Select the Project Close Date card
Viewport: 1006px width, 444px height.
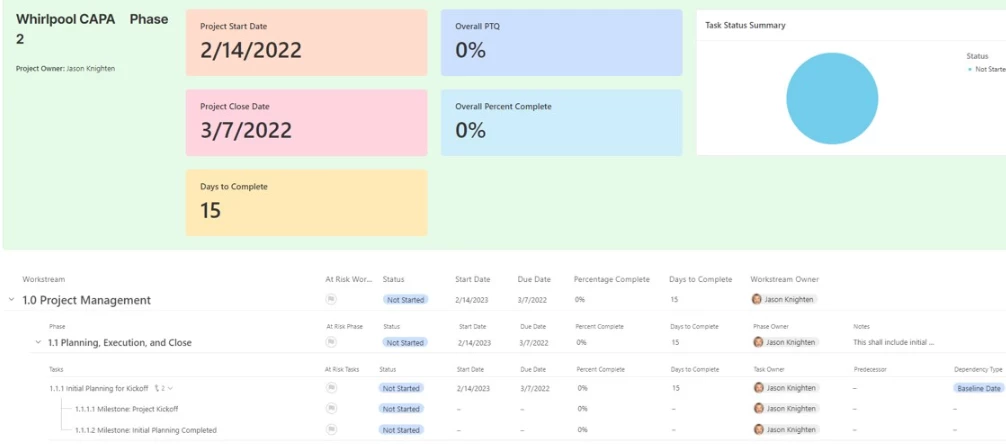pos(307,123)
